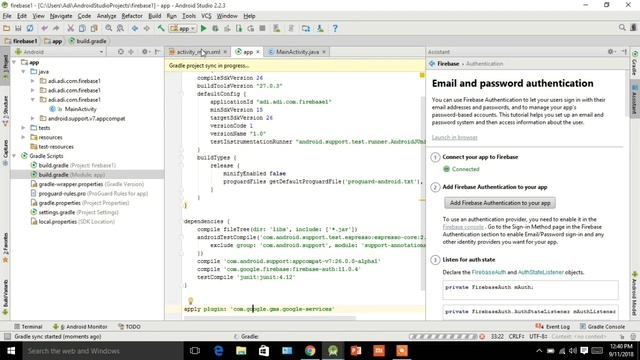The width and height of the screenshot is (640, 360).
Task: Open the Tools menu
Action: click(189, 16)
